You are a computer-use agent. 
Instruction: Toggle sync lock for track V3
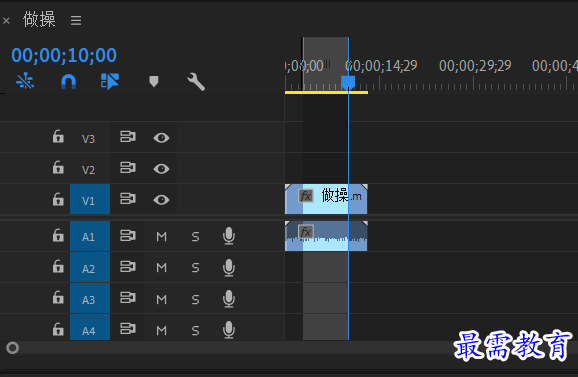[x=128, y=137]
